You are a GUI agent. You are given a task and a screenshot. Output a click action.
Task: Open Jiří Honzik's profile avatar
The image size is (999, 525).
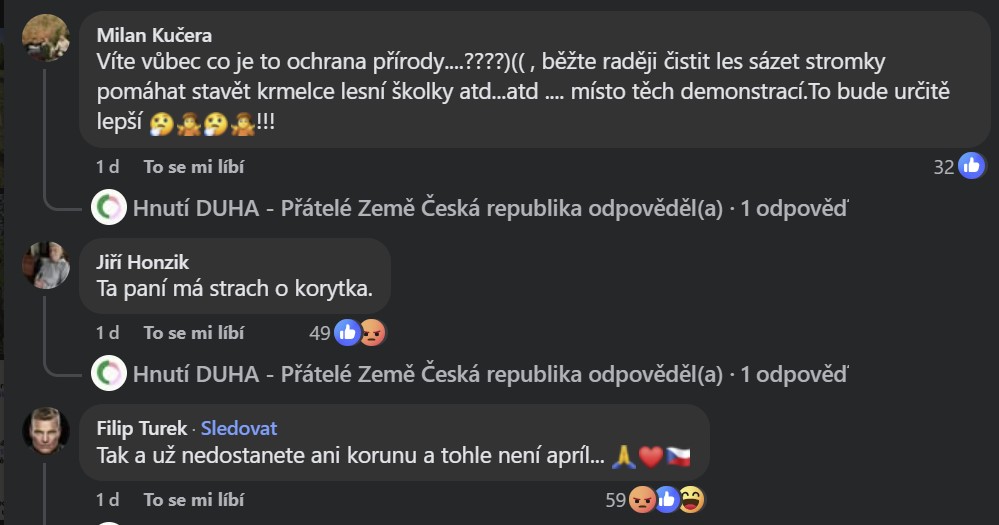tap(46, 265)
